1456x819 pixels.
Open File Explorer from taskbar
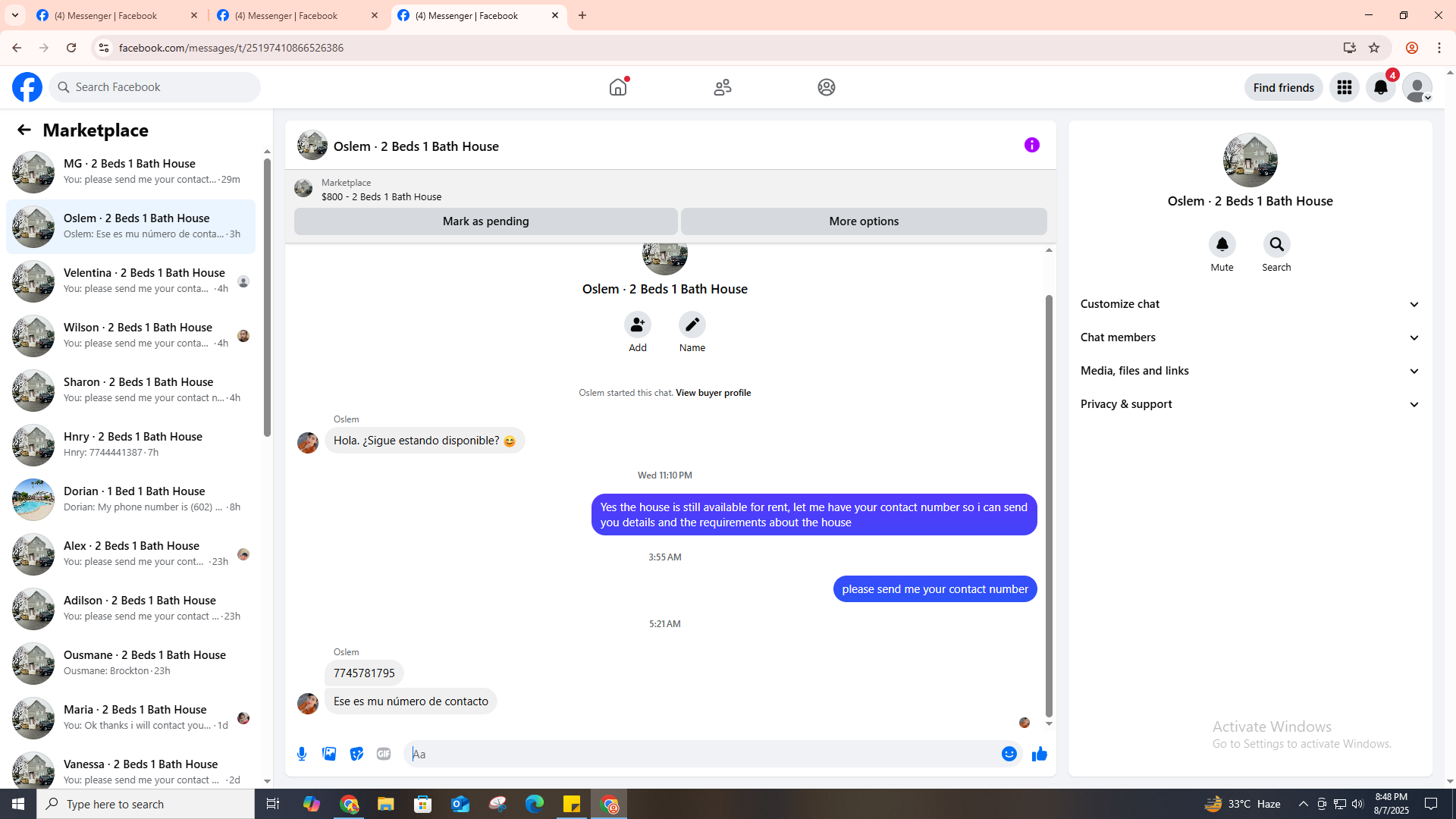click(386, 804)
